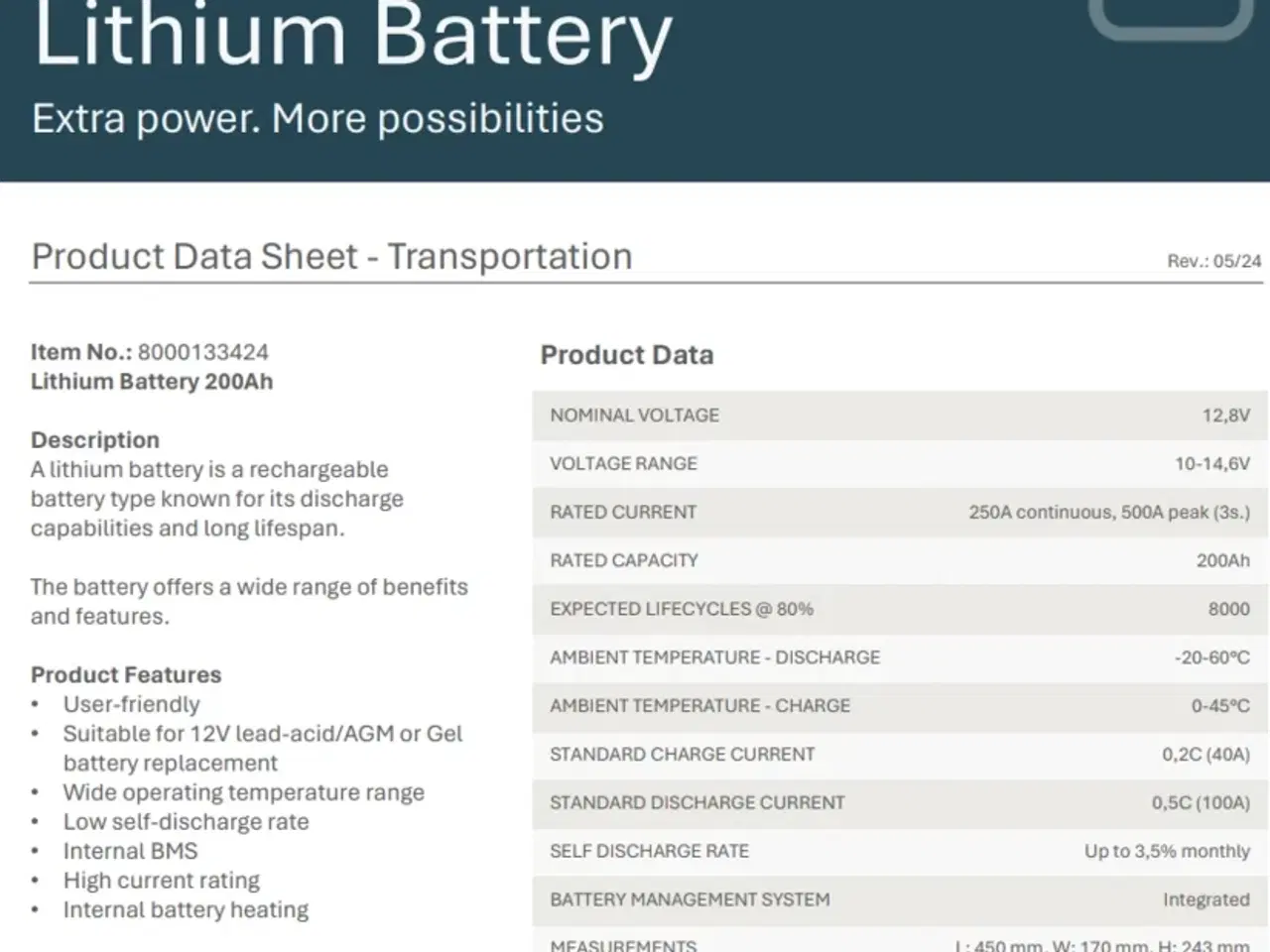The image size is (1270, 952).
Task: Click the item number 8000133424
Action: click(x=202, y=352)
